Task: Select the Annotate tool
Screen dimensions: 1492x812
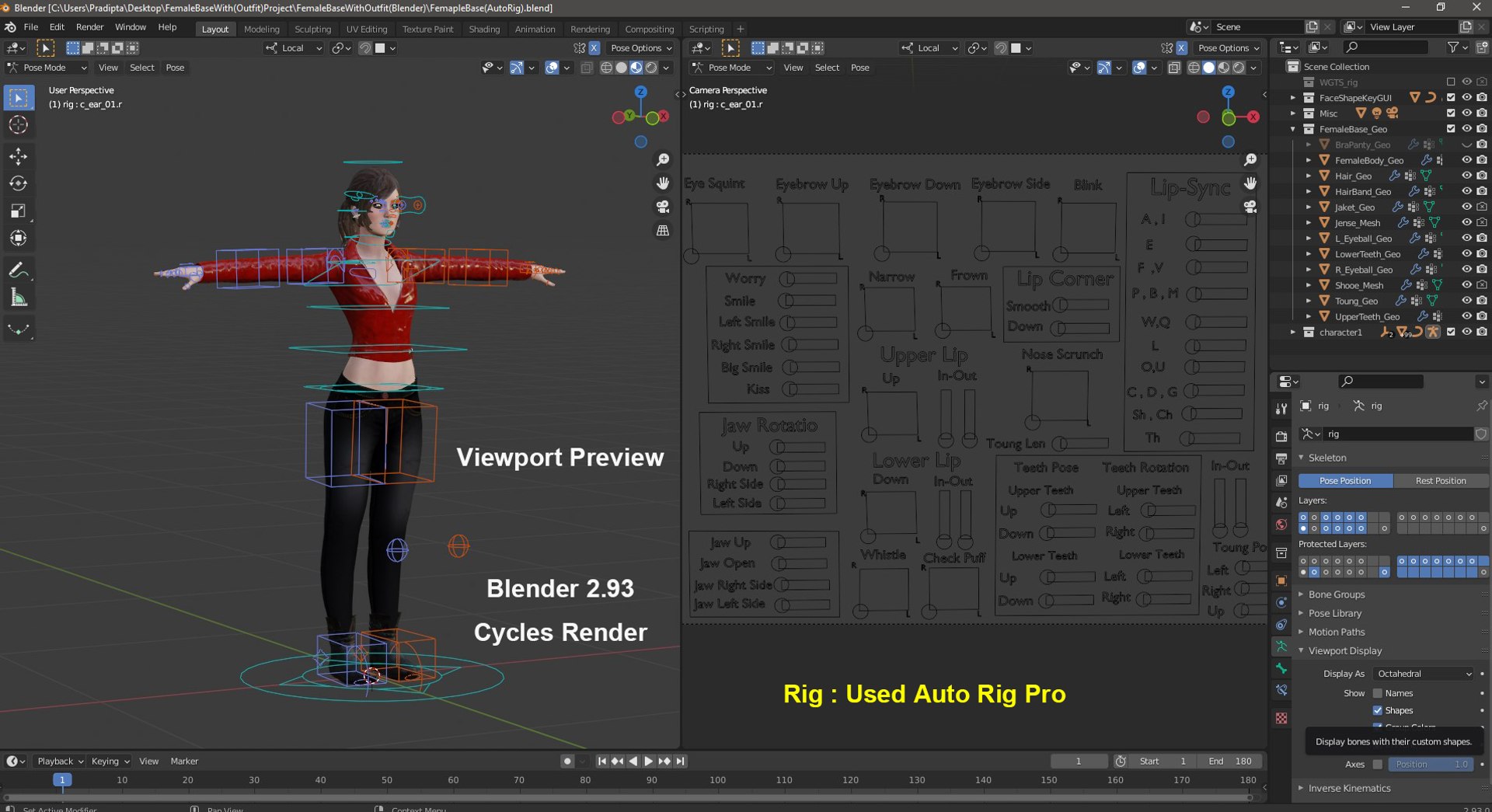Action: tap(19, 270)
